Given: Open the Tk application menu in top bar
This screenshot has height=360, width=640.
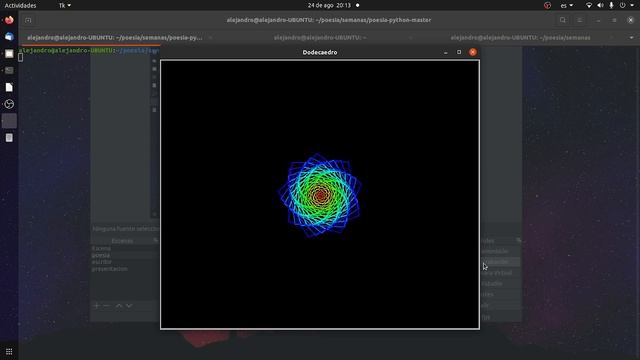Looking at the screenshot, I should [64, 5].
